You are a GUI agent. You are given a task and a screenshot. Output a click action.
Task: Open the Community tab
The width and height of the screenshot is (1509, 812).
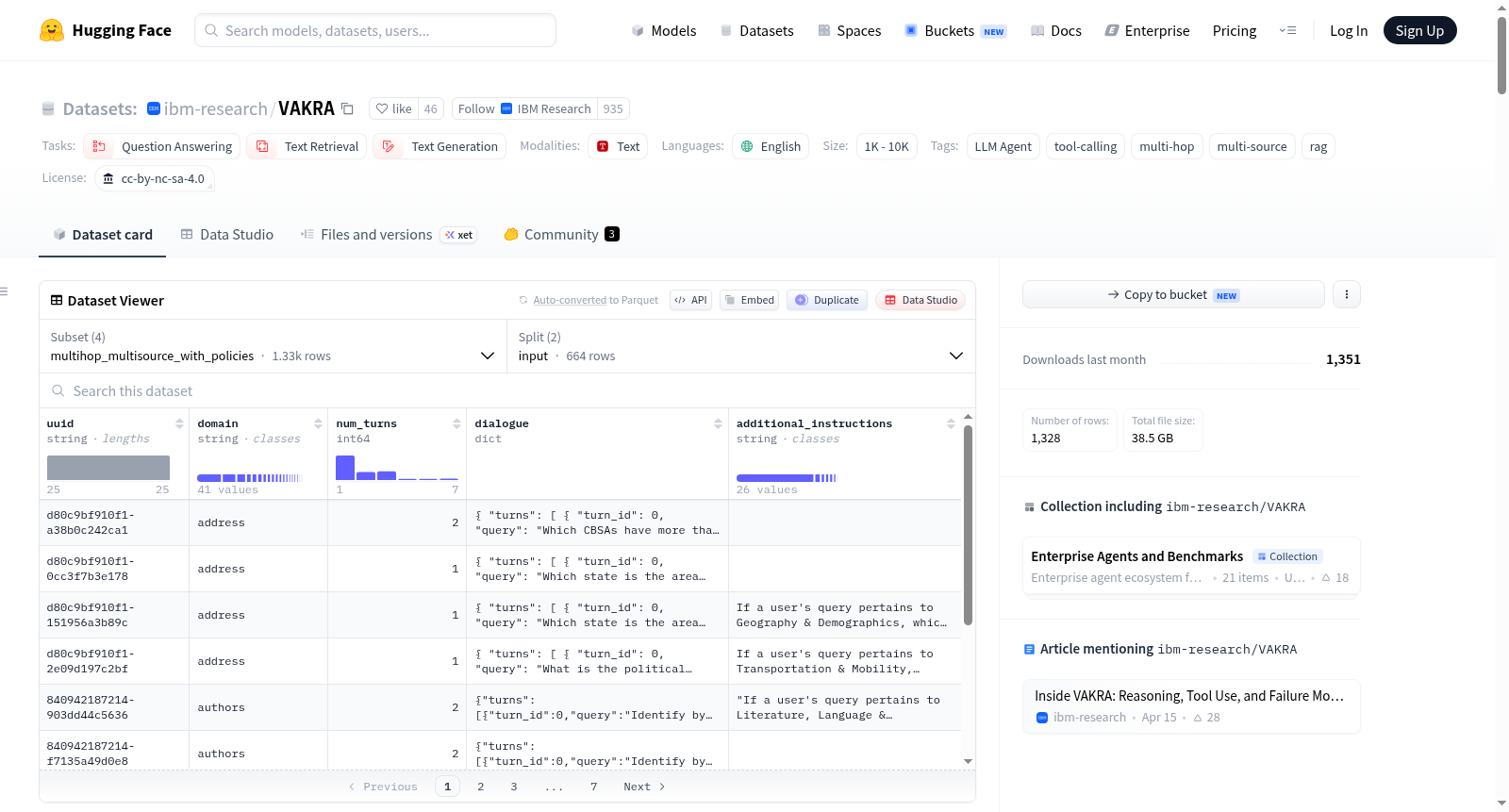(562, 235)
